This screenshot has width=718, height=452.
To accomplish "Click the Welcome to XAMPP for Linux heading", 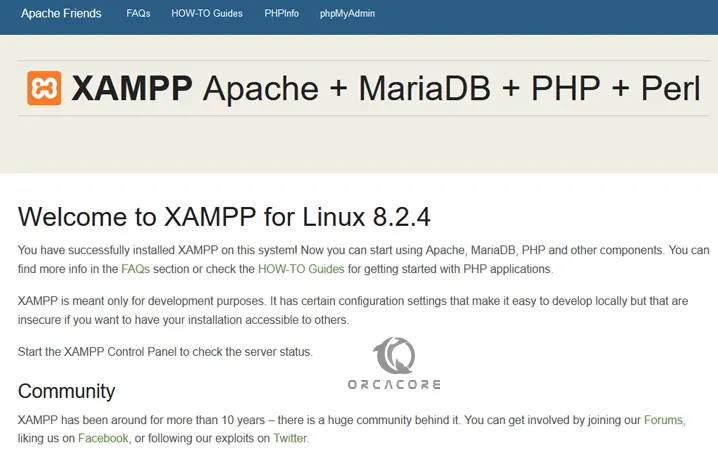I will [x=224, y=215].
